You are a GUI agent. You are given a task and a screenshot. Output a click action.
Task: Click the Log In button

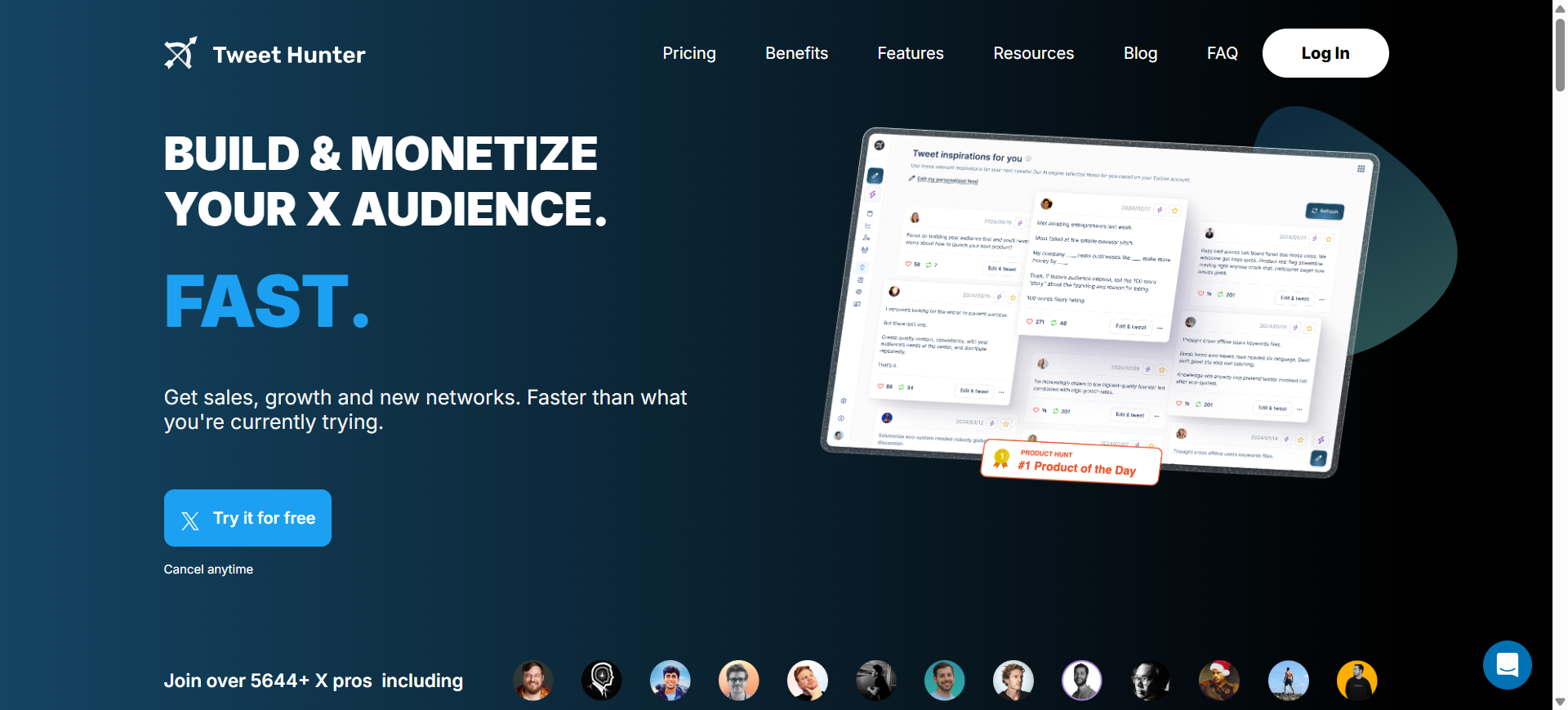click(x=1325, y=53)
